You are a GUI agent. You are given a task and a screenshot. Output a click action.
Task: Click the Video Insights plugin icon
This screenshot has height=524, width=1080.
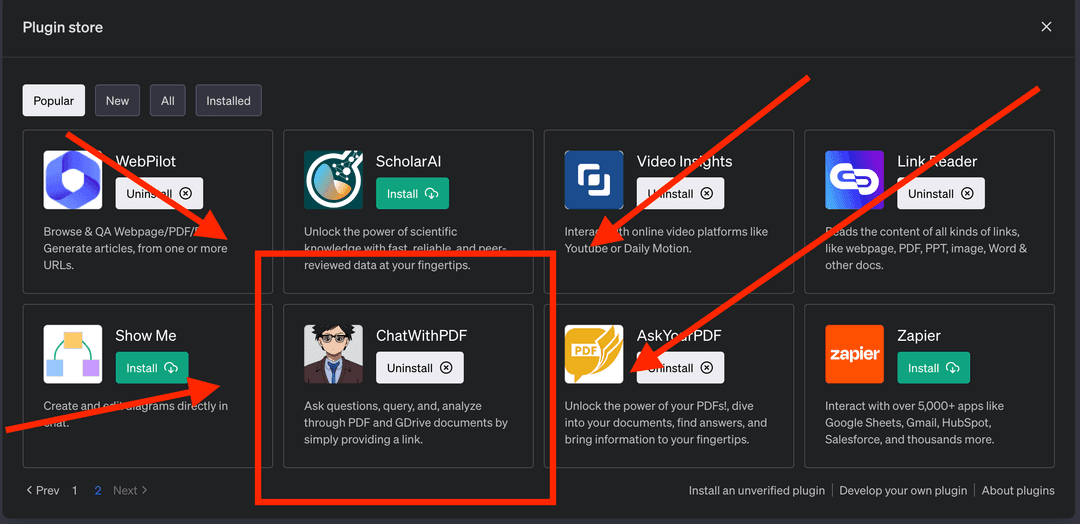594,180
